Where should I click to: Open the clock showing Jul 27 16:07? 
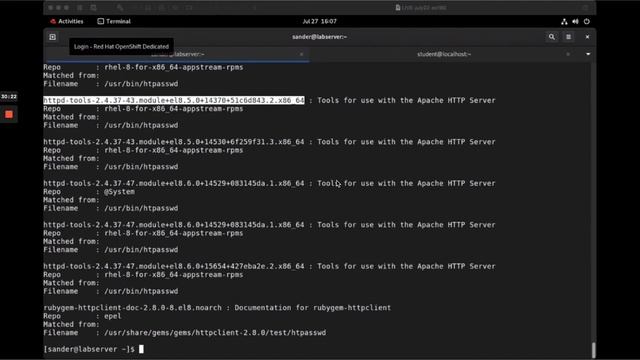(320, 21)
